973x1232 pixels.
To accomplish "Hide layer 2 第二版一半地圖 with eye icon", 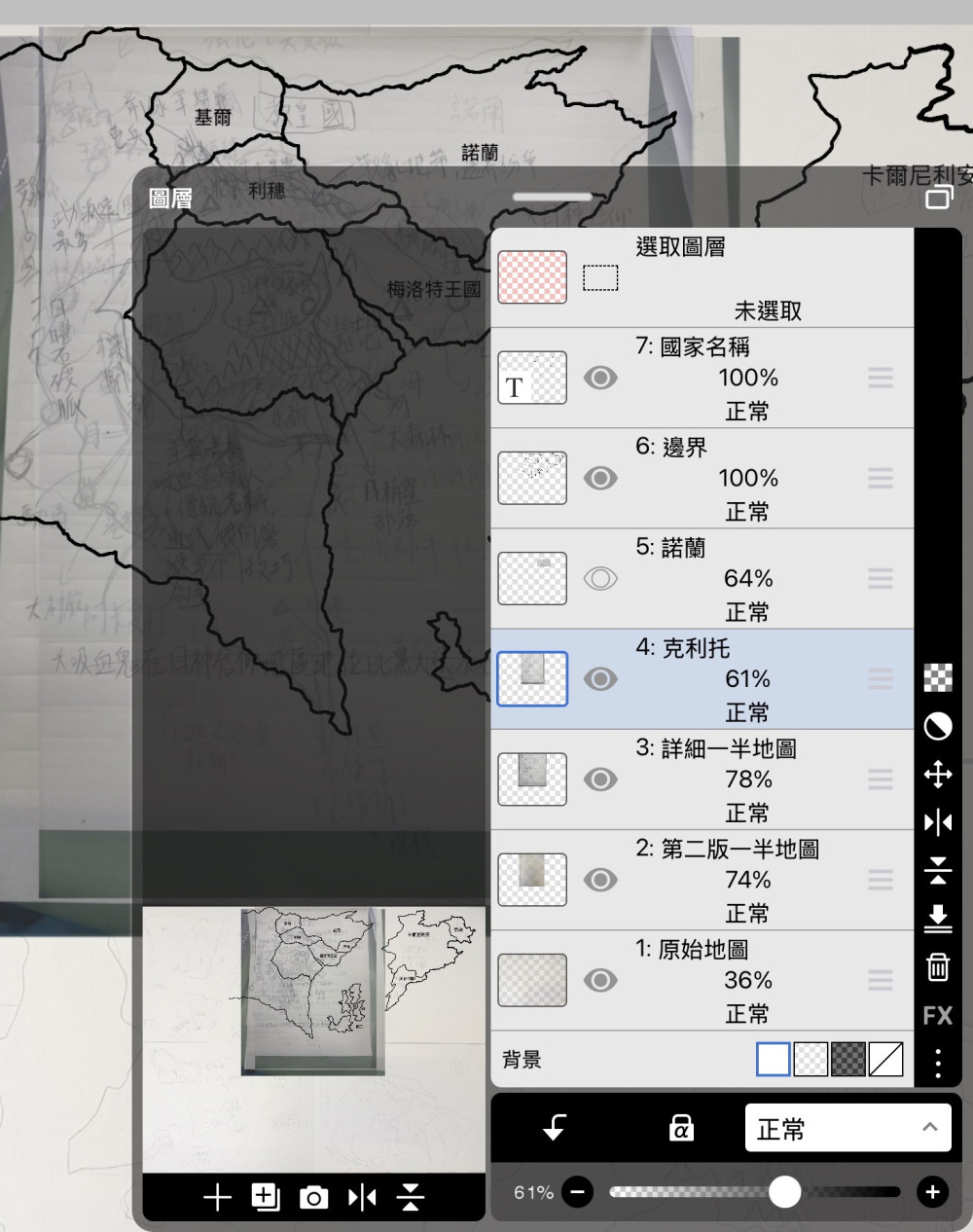I will click(600, 880).
